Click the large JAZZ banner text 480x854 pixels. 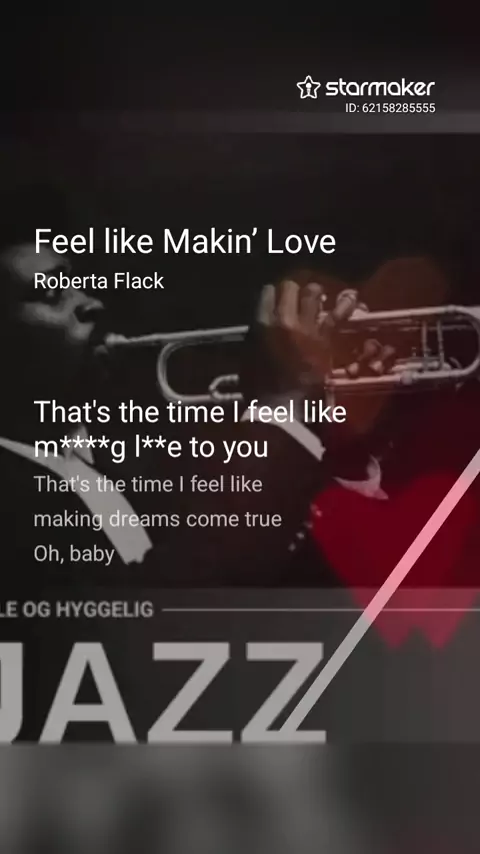163,693
